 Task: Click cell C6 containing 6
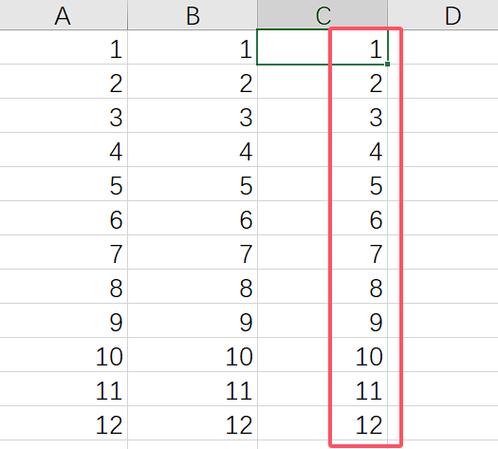[322, 218]
